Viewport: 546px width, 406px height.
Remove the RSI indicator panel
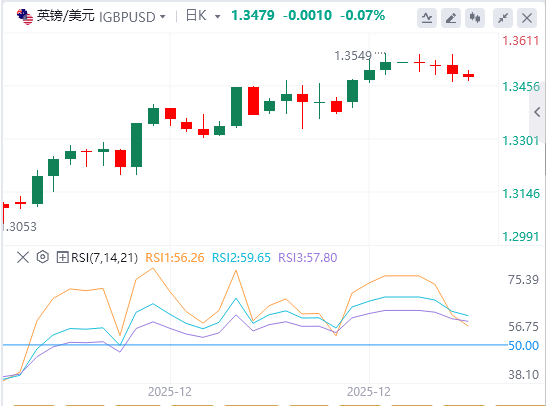coord(23,258)
